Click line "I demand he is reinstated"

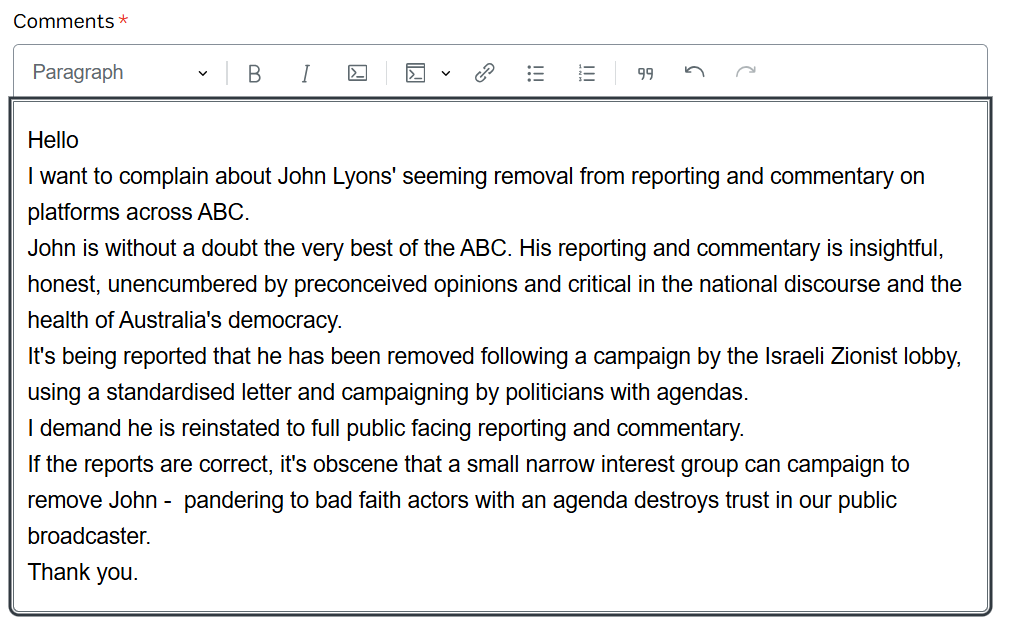tap(385, 429)
